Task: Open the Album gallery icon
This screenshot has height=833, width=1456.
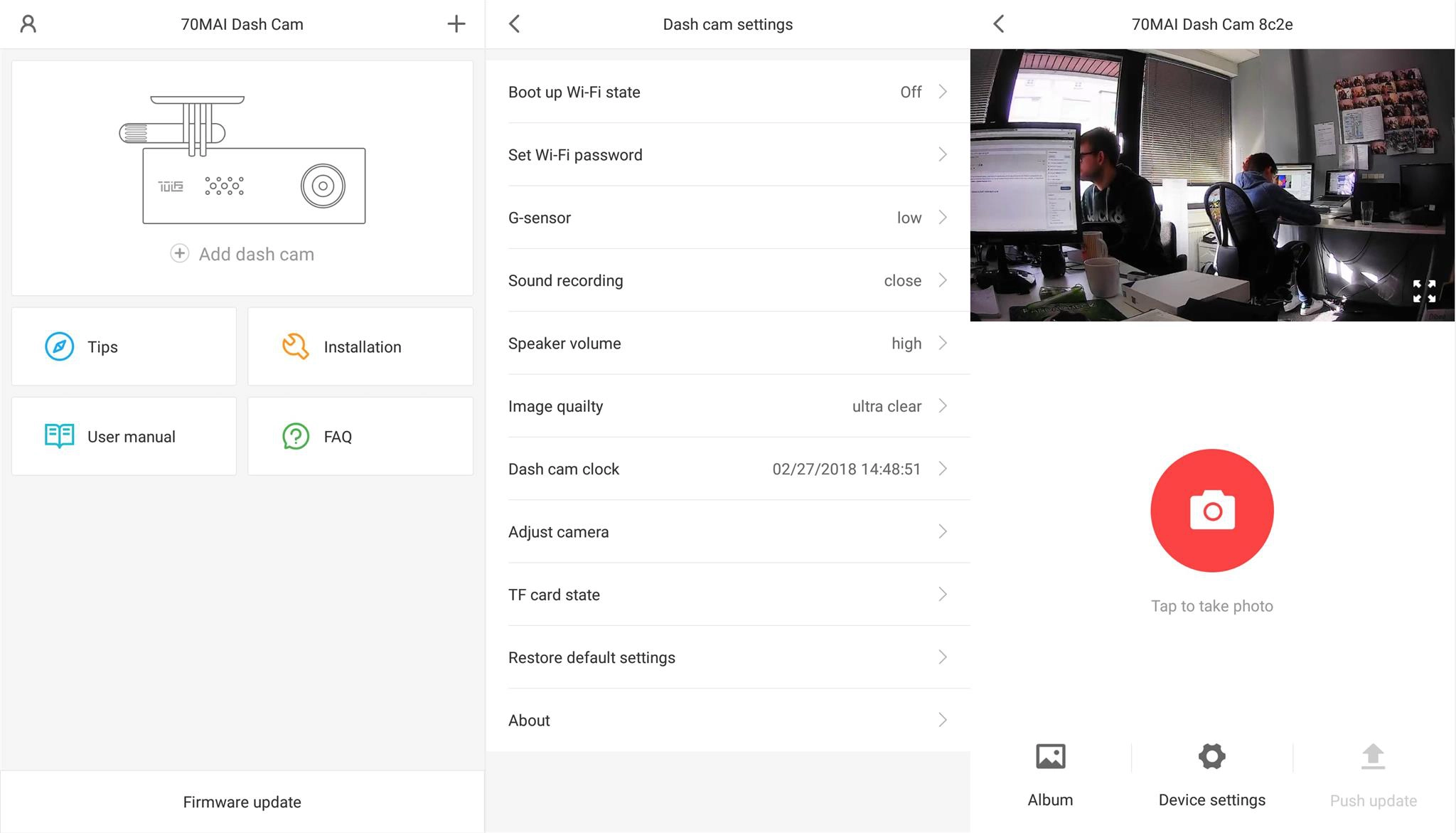Action: [1050, 757]
